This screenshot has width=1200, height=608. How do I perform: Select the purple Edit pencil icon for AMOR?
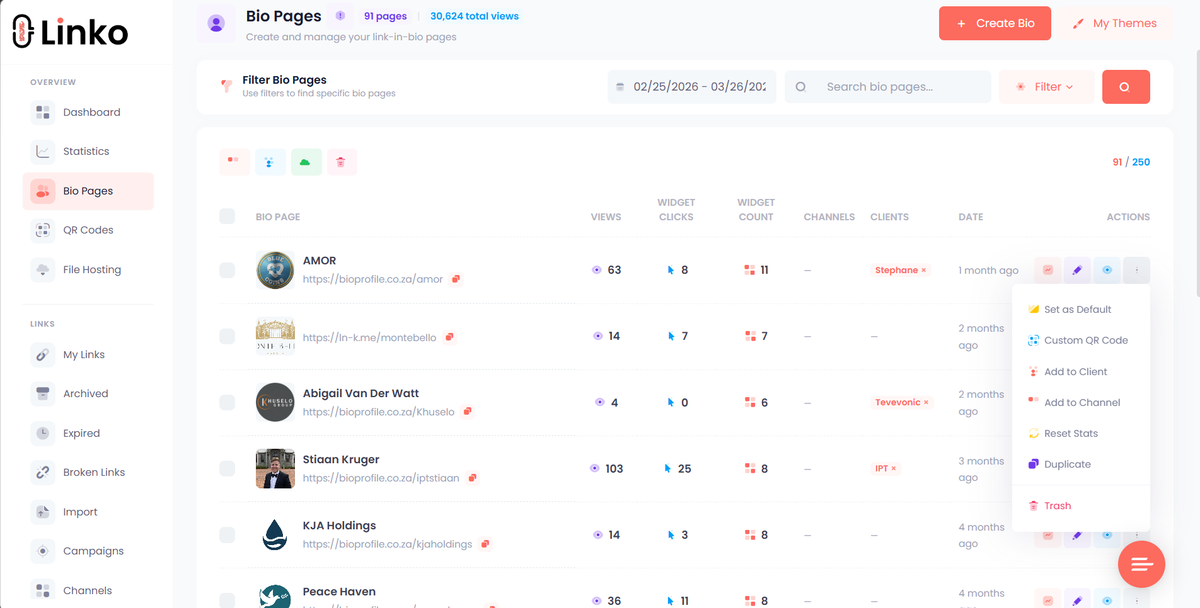1077,270
